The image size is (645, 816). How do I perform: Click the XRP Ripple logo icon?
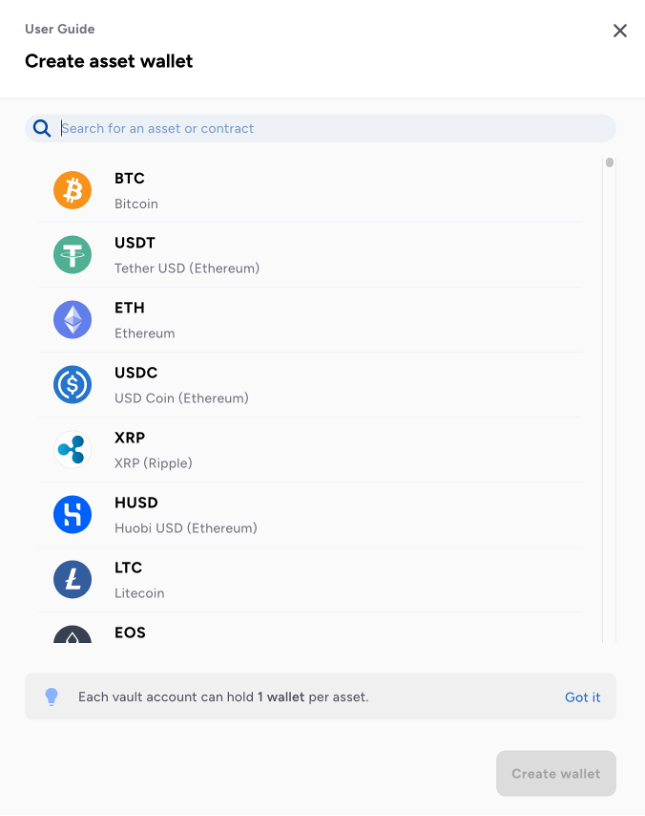(72, 450)
